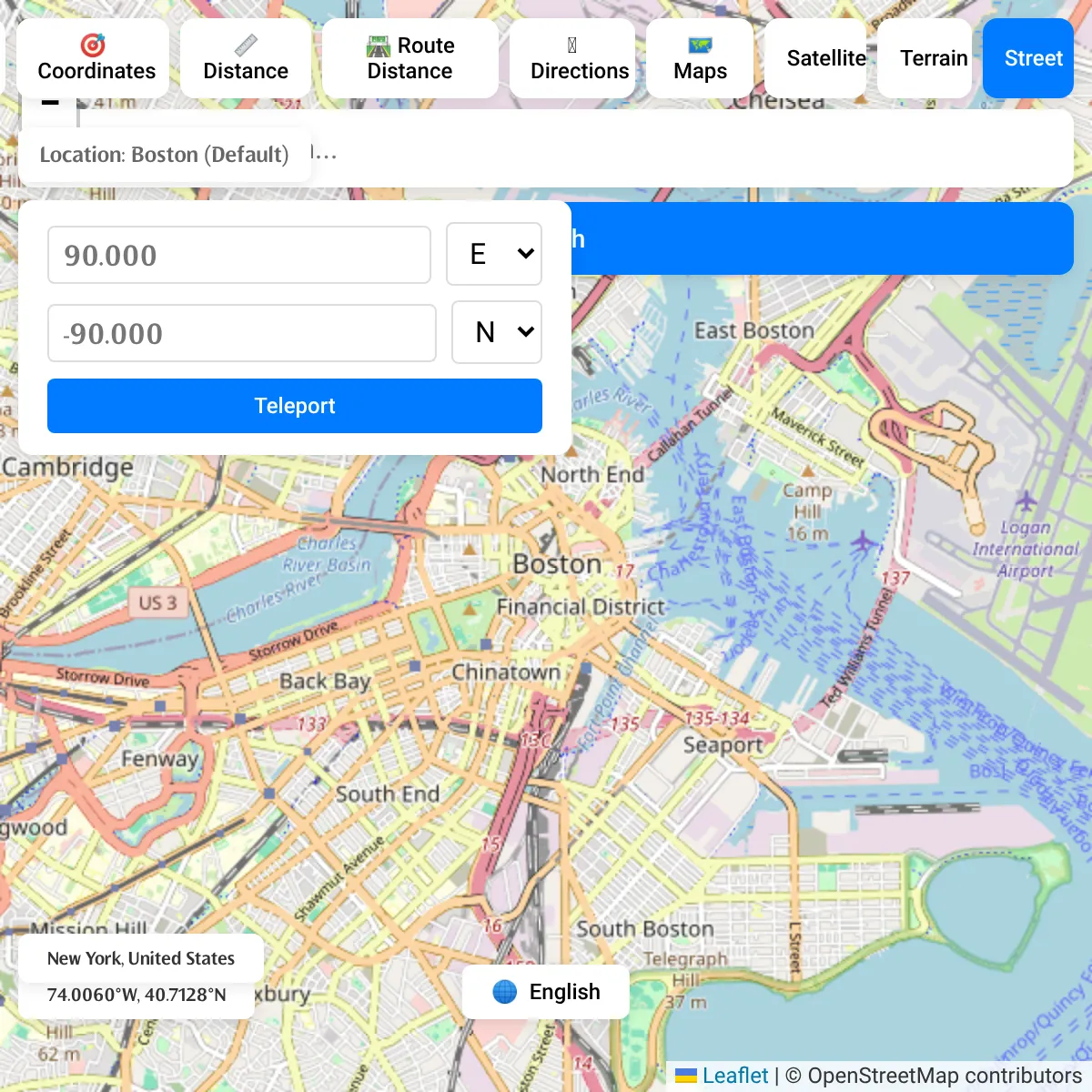Click the Cambridge map label

[x=67, y=468]
